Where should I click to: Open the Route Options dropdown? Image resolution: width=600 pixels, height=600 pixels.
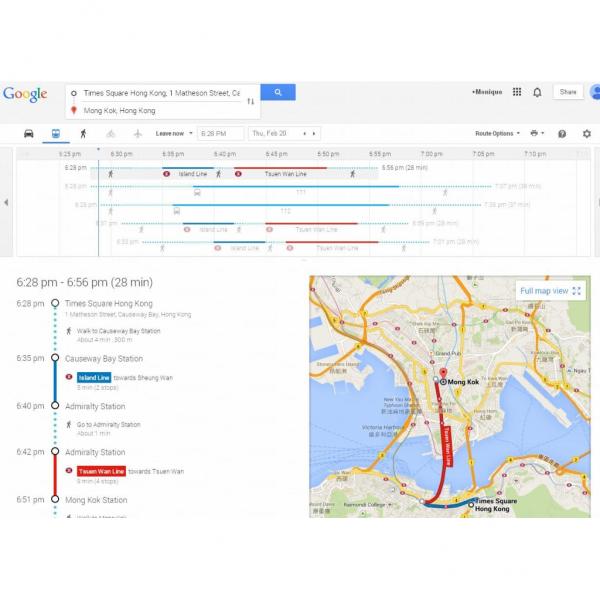[497, 134]
